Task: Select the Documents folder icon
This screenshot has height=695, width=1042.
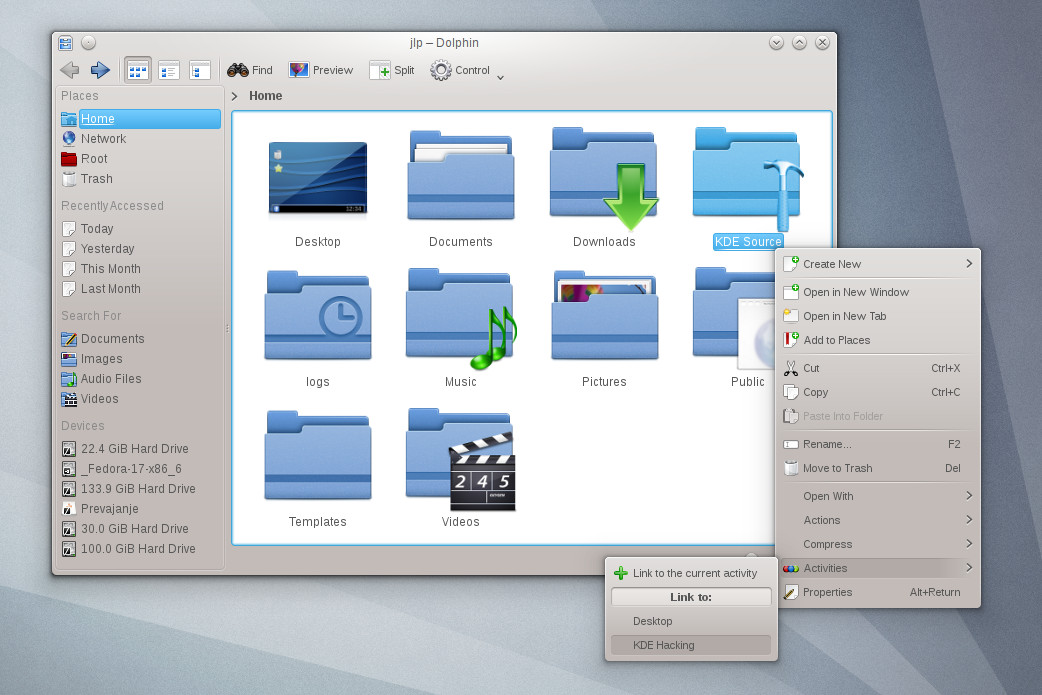Action: (461, 175)
